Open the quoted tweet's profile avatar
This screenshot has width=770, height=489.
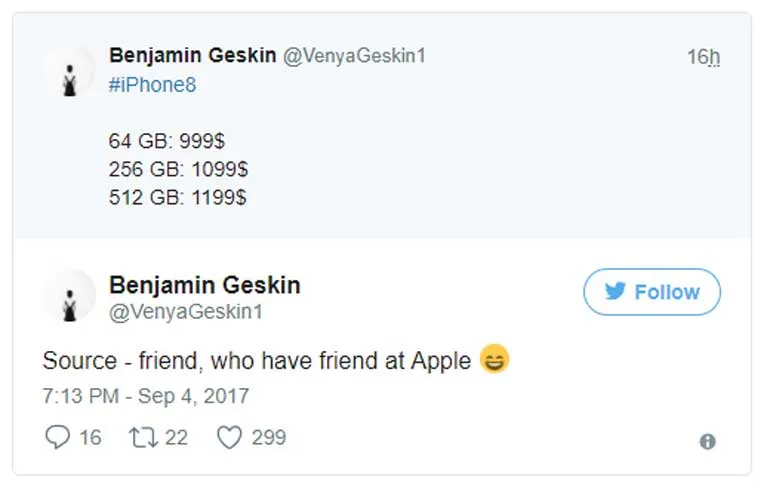(71, 72)
